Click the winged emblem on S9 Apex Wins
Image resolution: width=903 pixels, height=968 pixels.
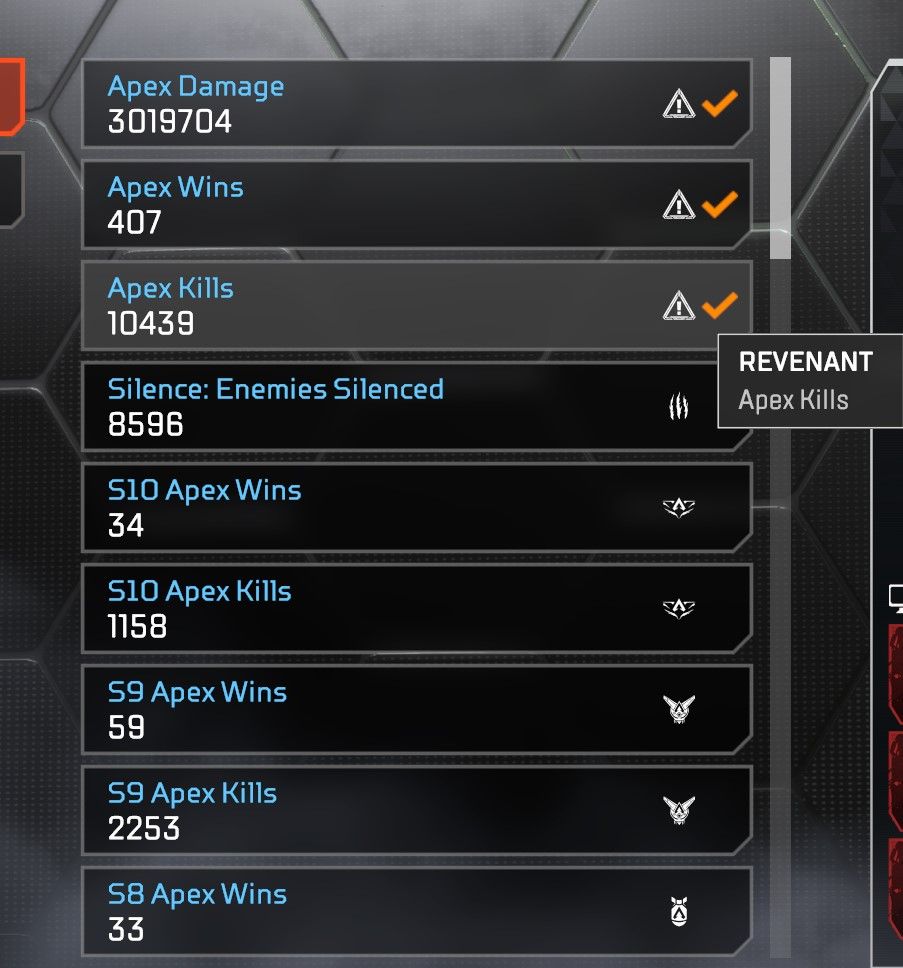pyautogui.click(x=678, y=709)
